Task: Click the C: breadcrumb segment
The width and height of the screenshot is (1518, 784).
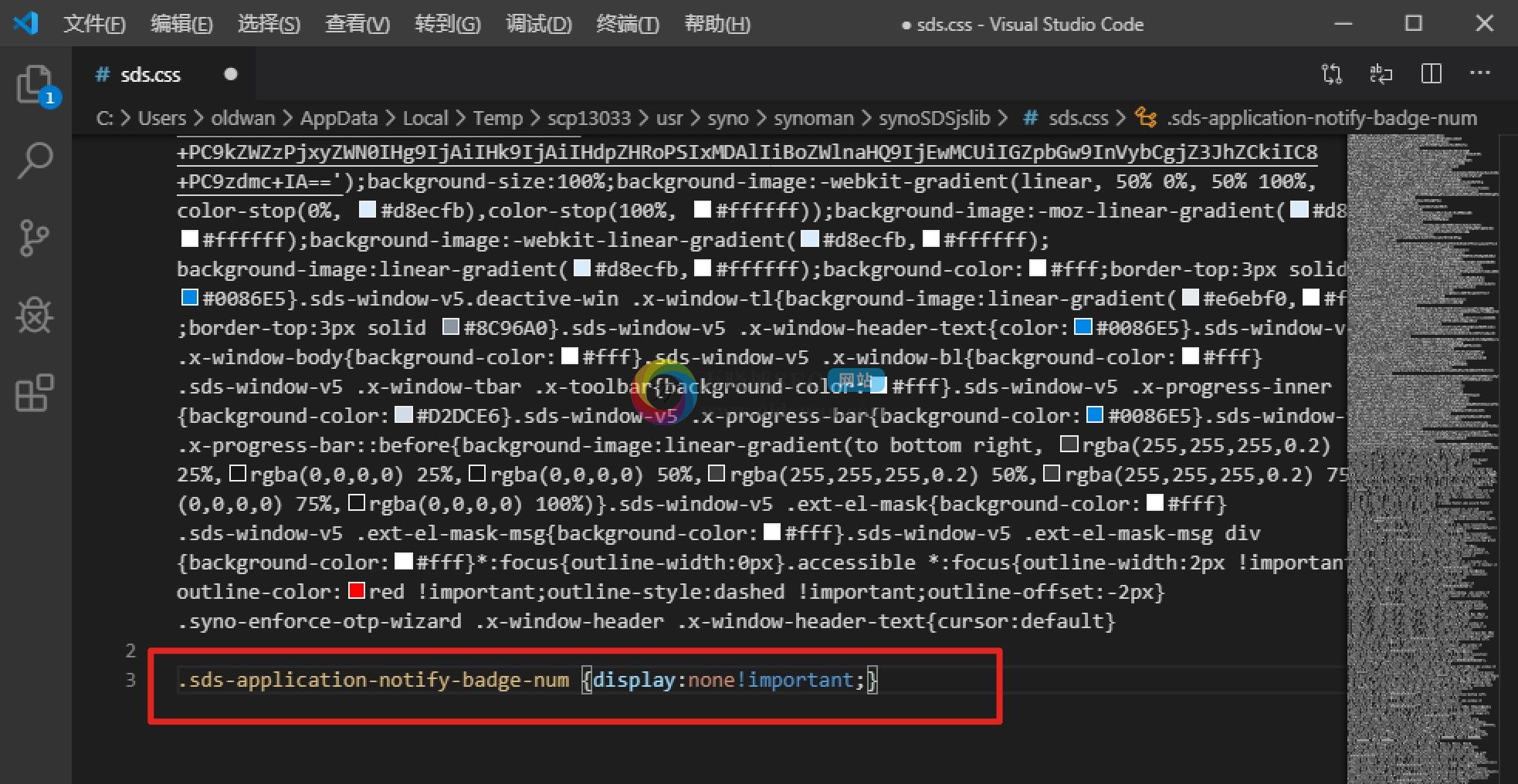Action: (104, 118)
